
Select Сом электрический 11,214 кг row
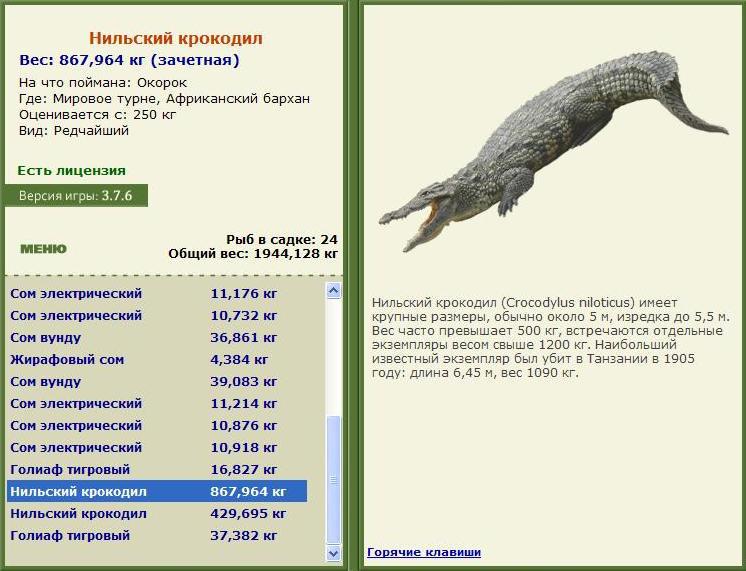[x=157, y=404]
